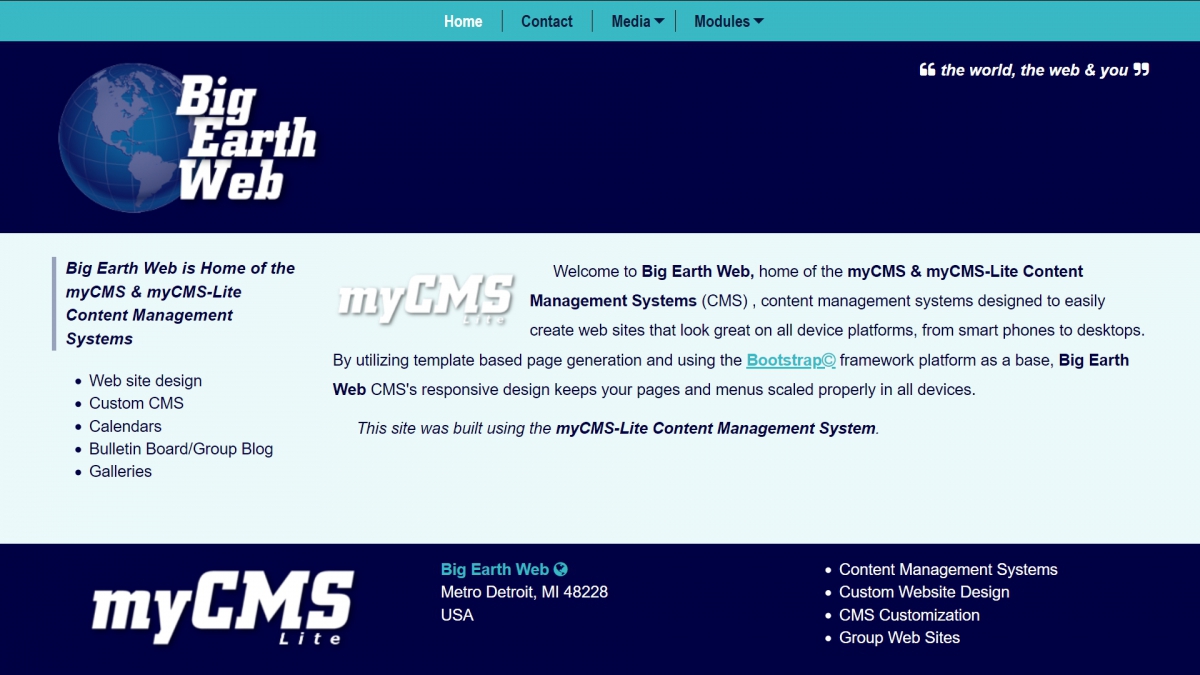Click the myCMS Lite logo in footer
Image resolution: width=1200 pixels, height=675 pixels.
pyautogui.click(x=222, y=608)
